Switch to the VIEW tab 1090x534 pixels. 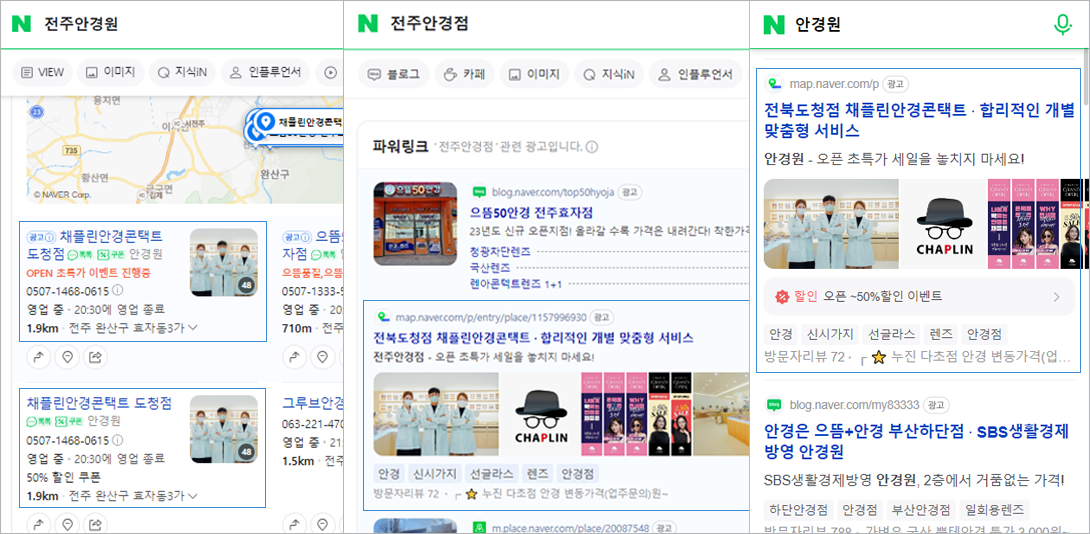point(42,72)
